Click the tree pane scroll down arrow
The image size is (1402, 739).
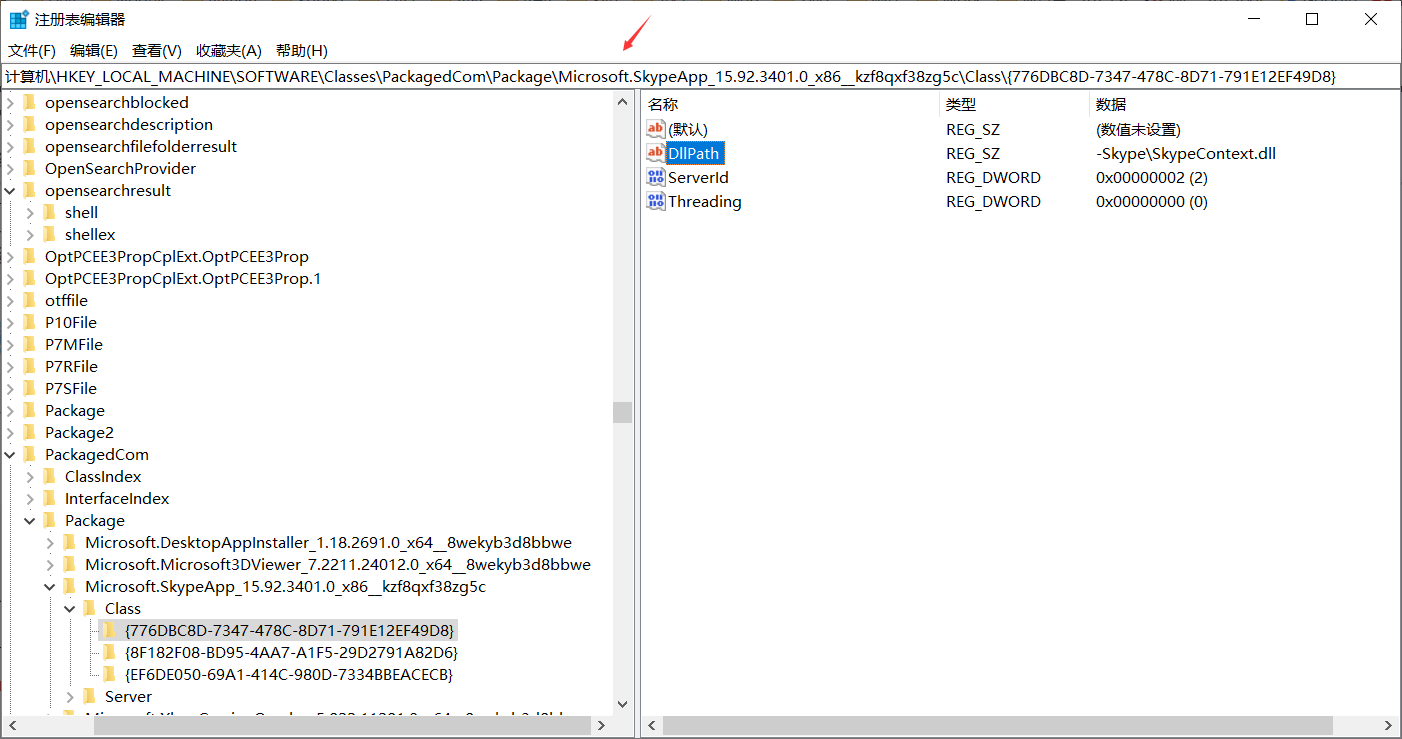pos(622,705)
